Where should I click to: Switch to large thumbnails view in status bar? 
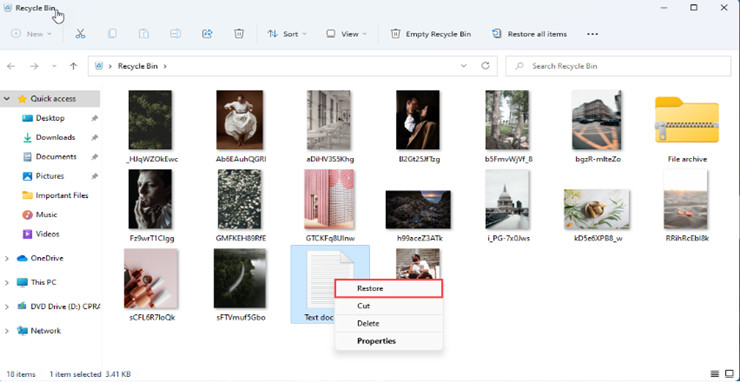point(730,374)
